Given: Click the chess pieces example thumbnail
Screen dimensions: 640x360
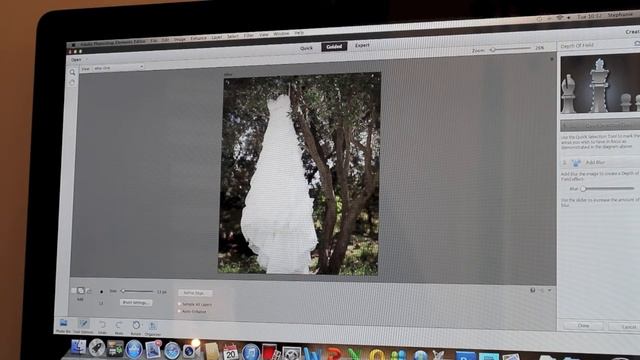Looking at the screenshot, I should tap(600, 84).
